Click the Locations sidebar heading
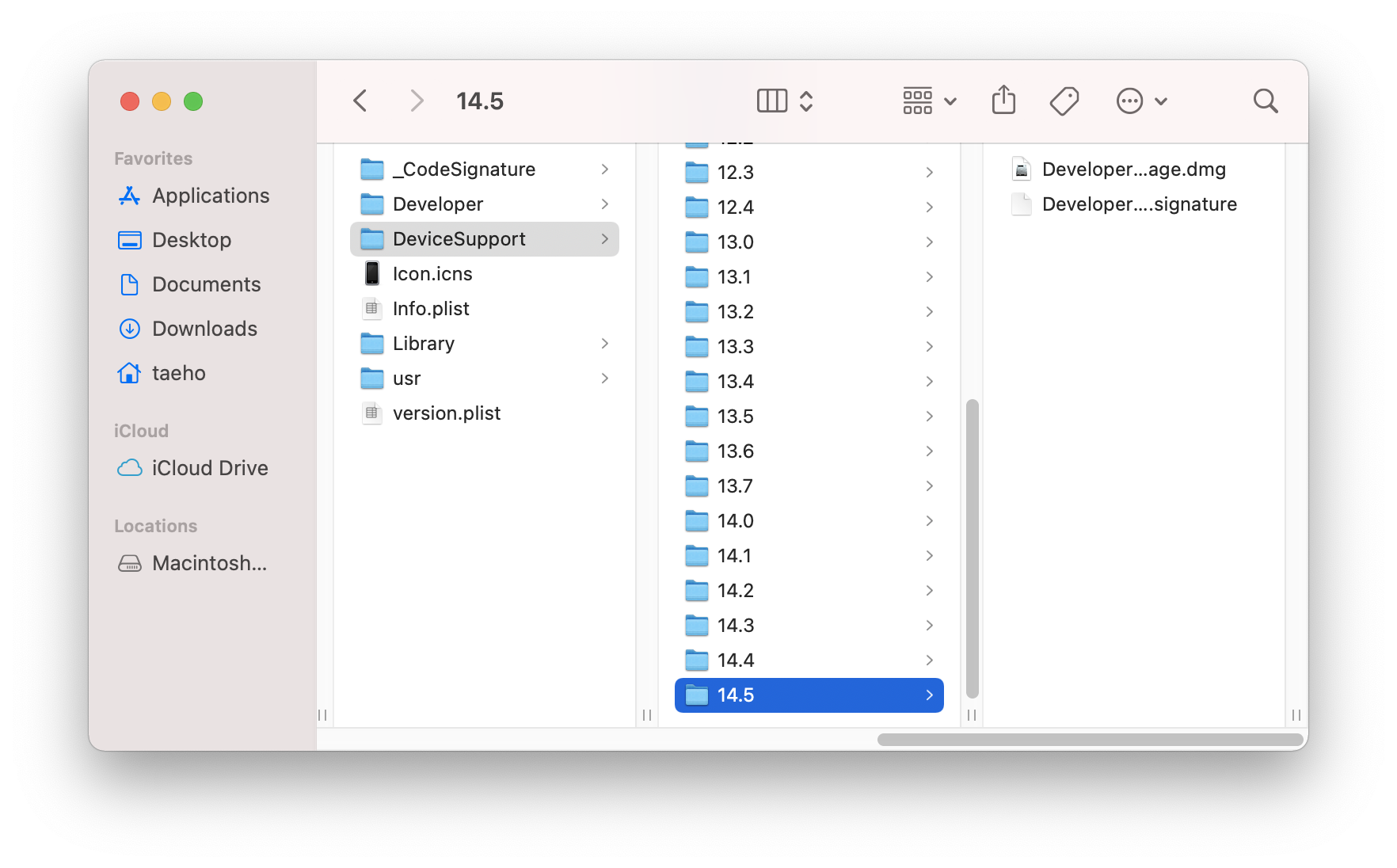 click(x=156, y=526)
